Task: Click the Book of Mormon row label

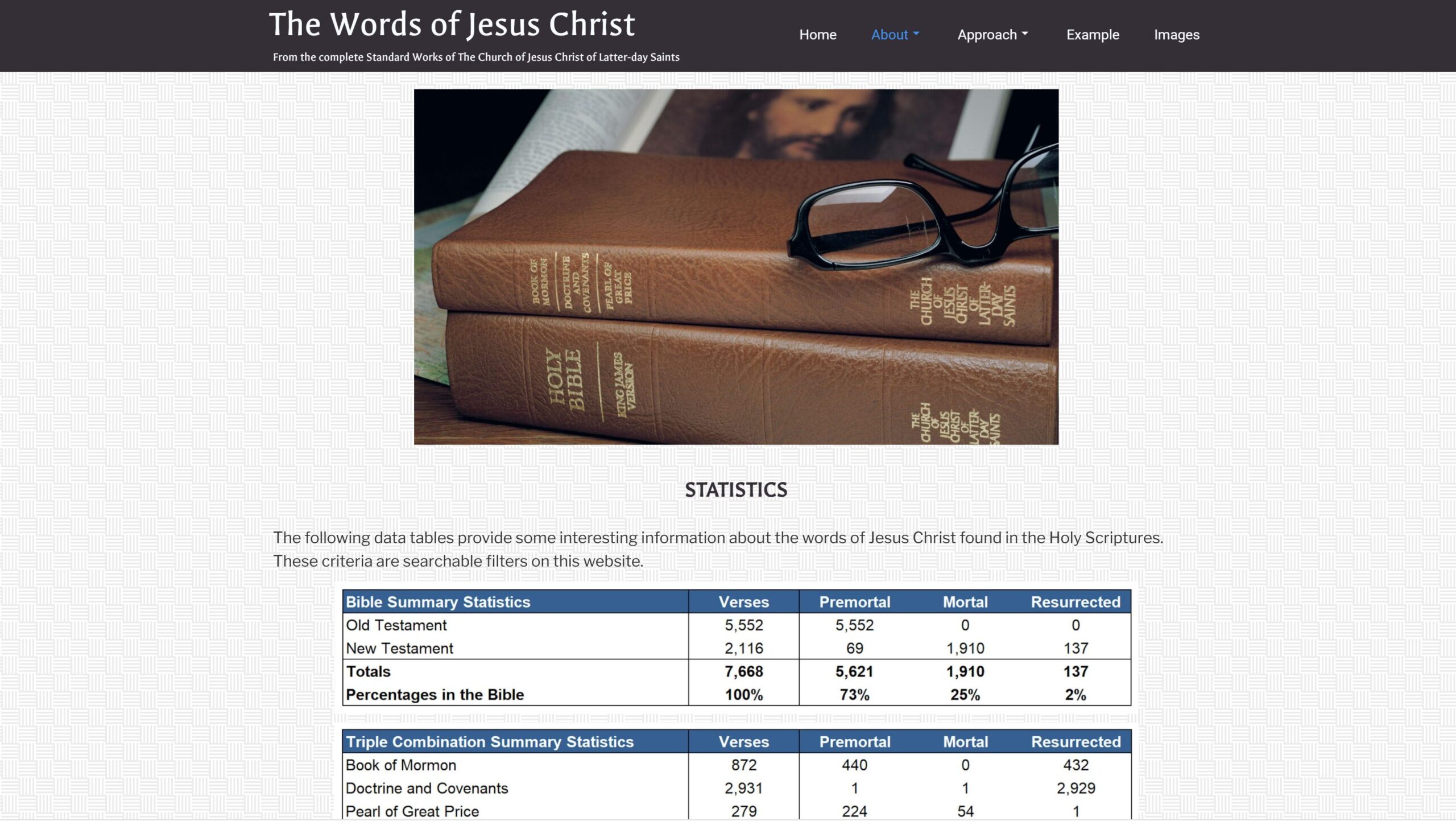Action: click(401, 765)
